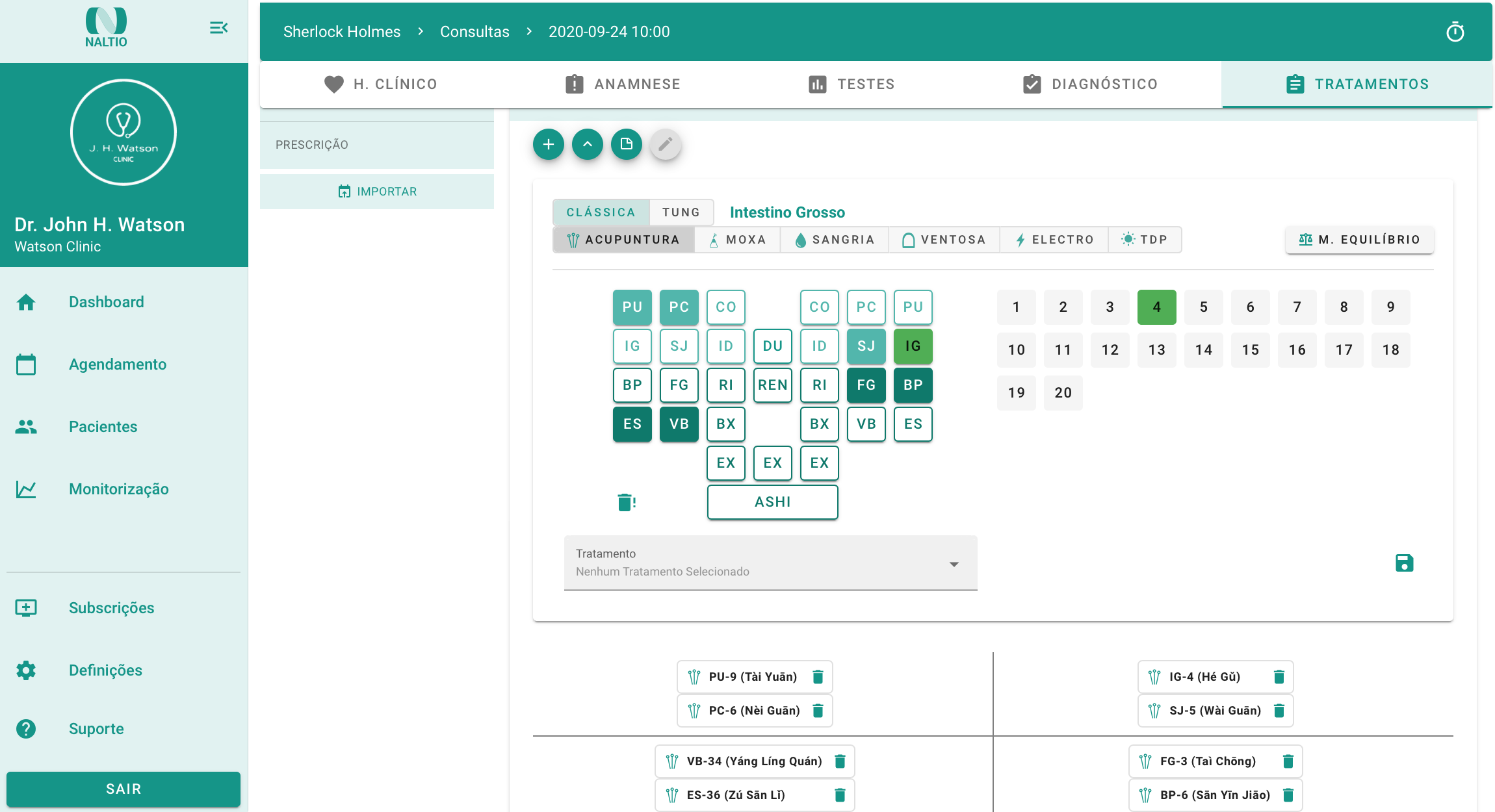Screen dimensions: 1495x812
Task: Click the round collapse chevron-up button
Action: click(x=587, y=144)
